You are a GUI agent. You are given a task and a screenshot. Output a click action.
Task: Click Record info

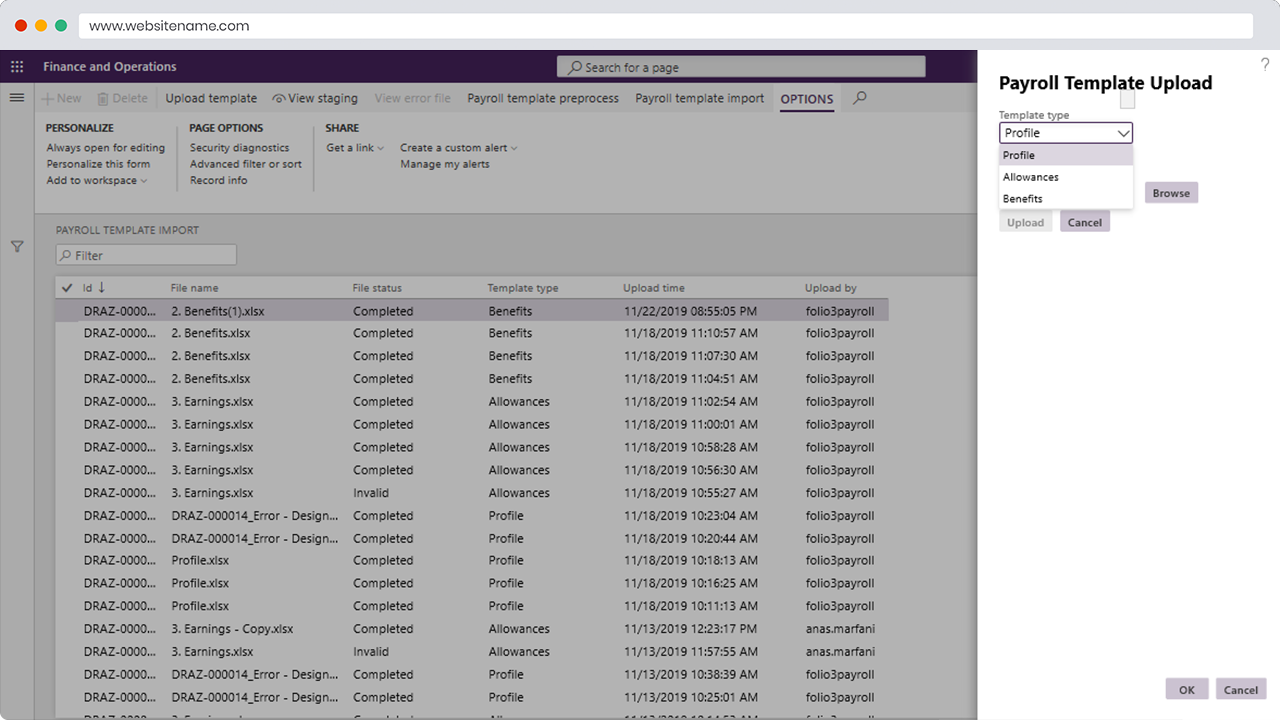218,181
